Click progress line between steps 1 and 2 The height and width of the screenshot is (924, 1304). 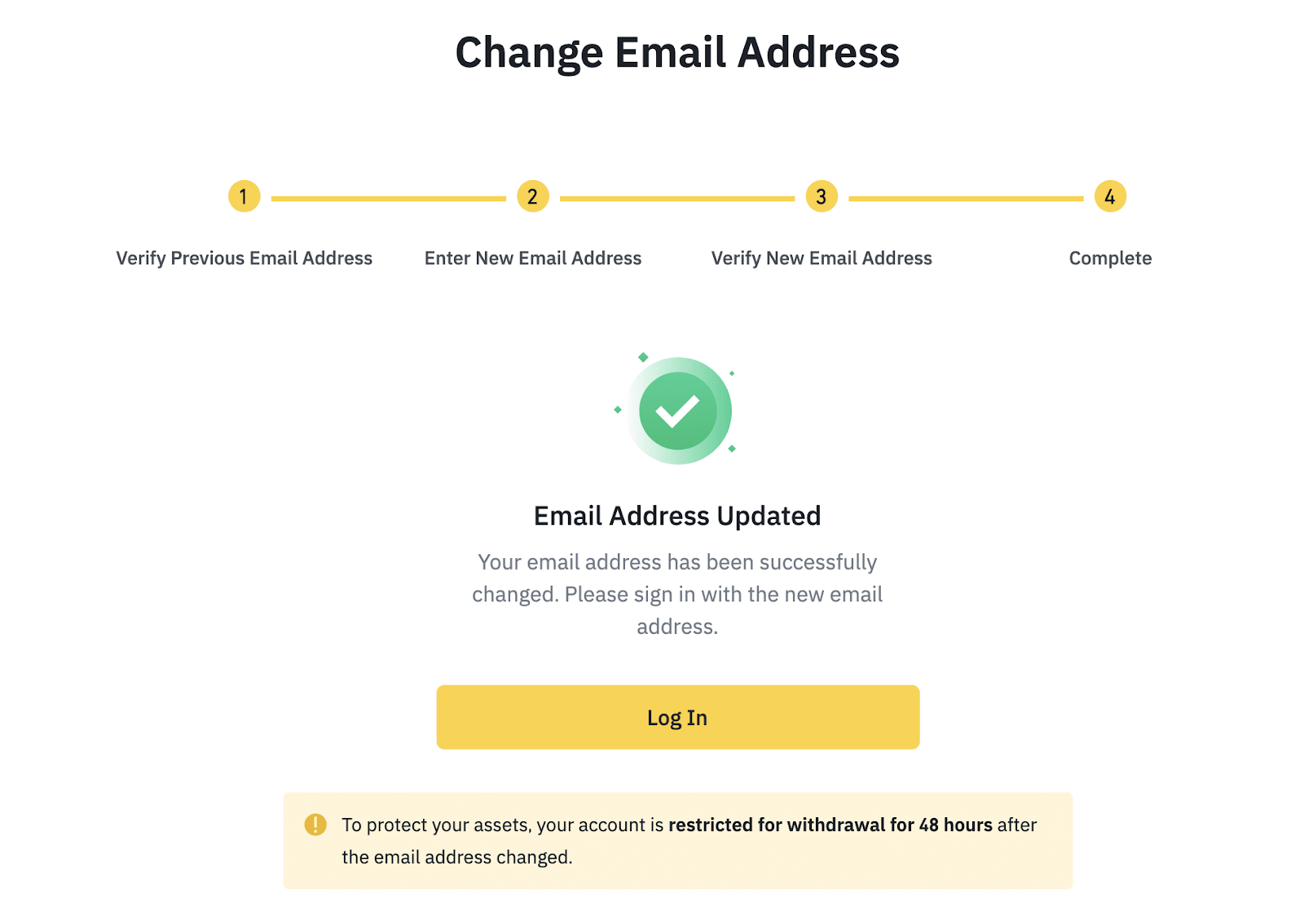click(388, 198)
